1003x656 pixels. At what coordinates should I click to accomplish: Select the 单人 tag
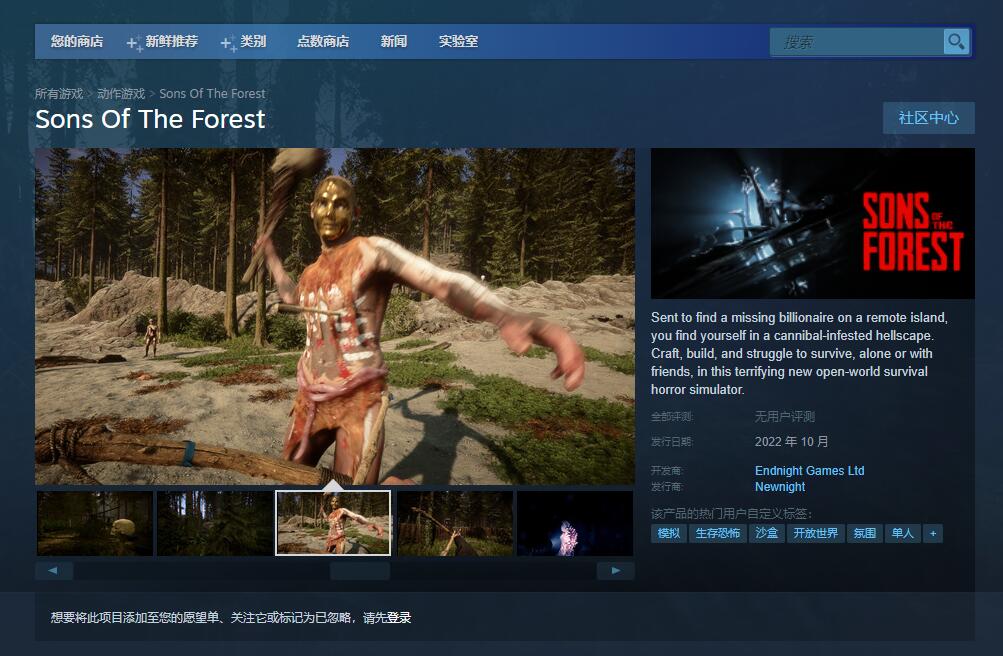pos(903,533)
